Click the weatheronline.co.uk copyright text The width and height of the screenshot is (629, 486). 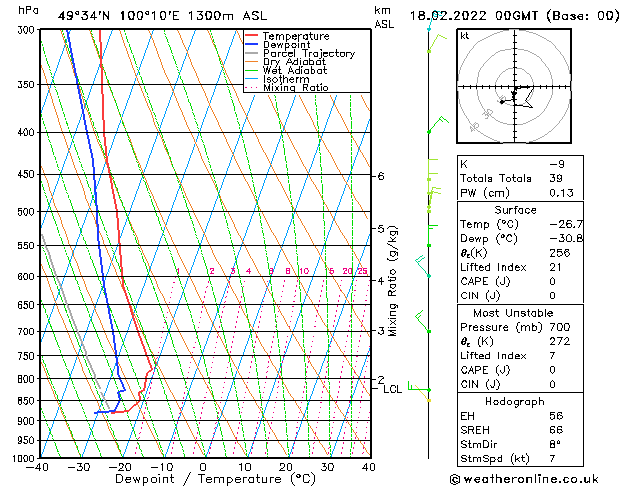(x=524, y=479)
